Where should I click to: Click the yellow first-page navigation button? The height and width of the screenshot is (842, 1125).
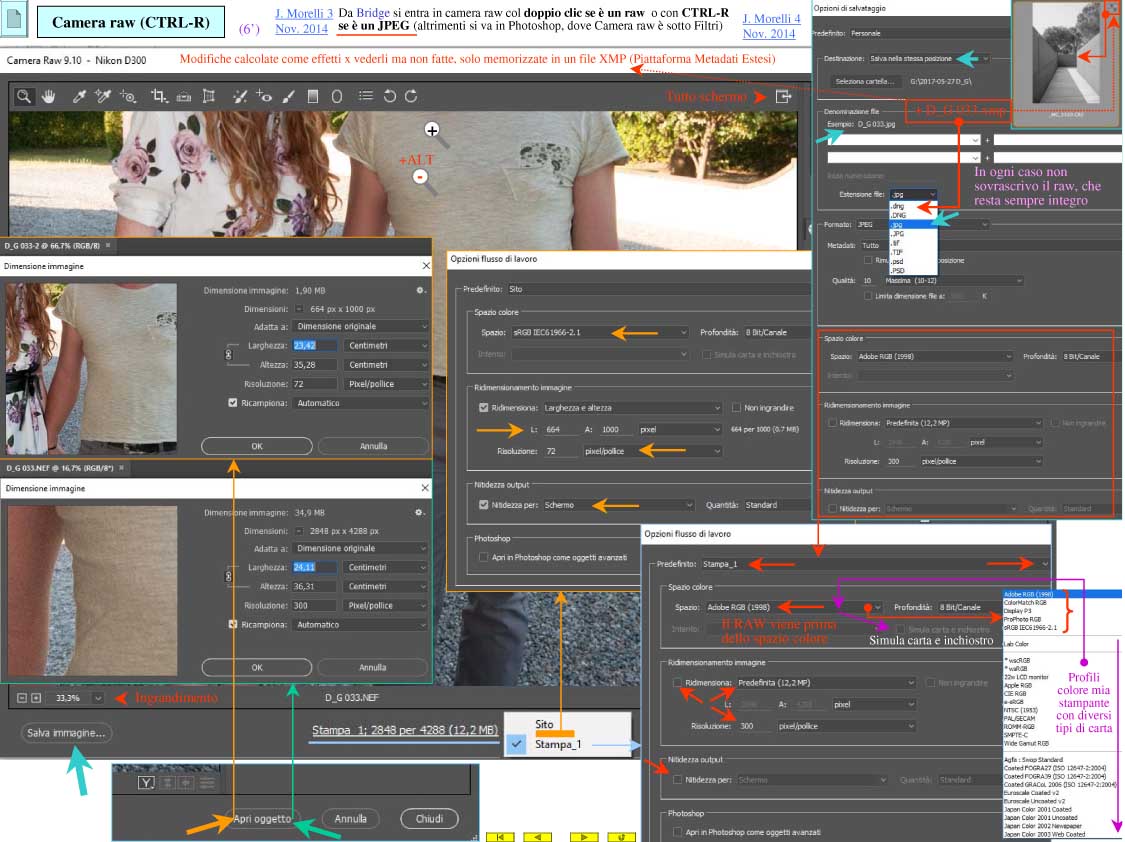tap(500, 837)
